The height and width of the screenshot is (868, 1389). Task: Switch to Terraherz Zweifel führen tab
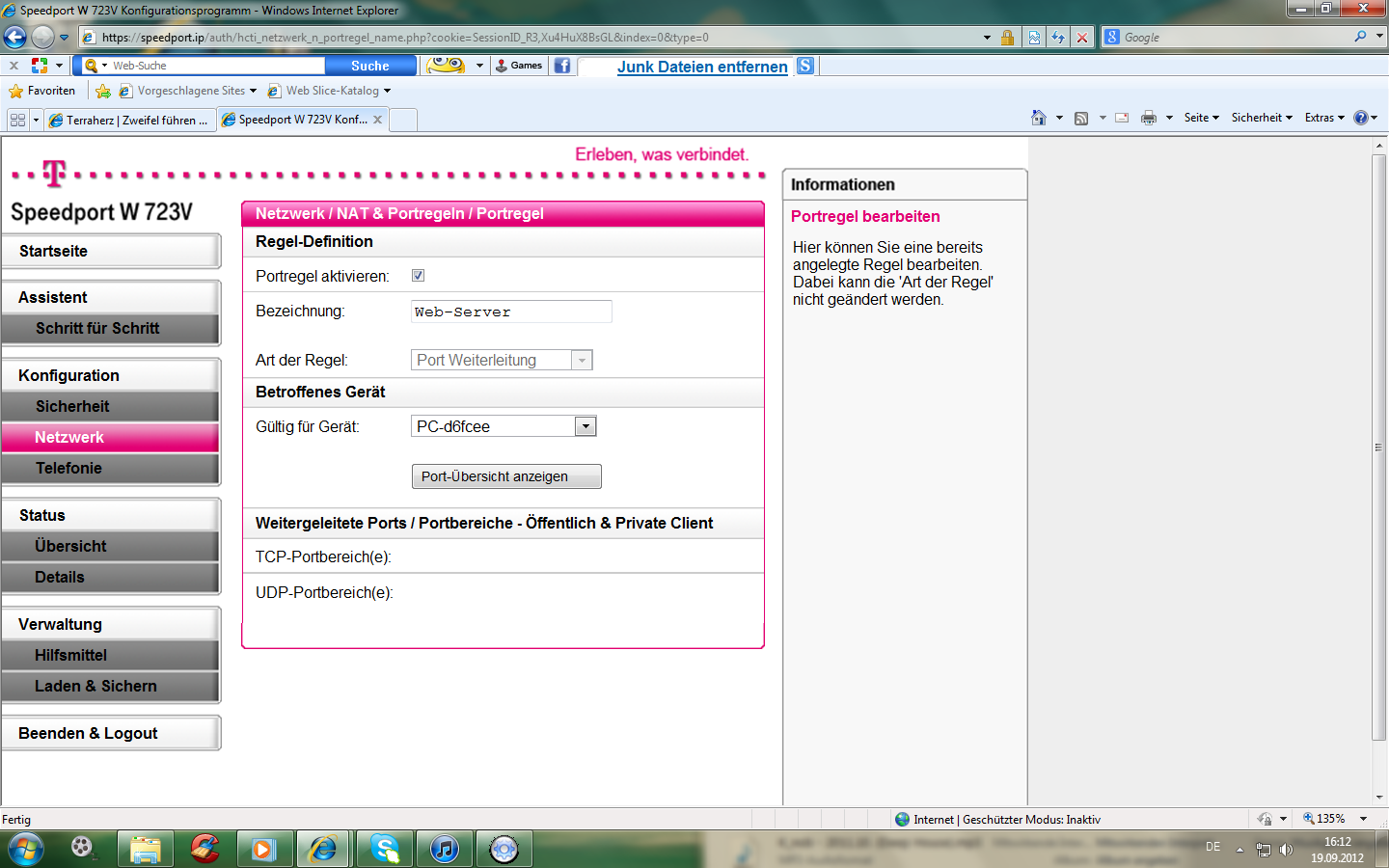pos(128,120)
